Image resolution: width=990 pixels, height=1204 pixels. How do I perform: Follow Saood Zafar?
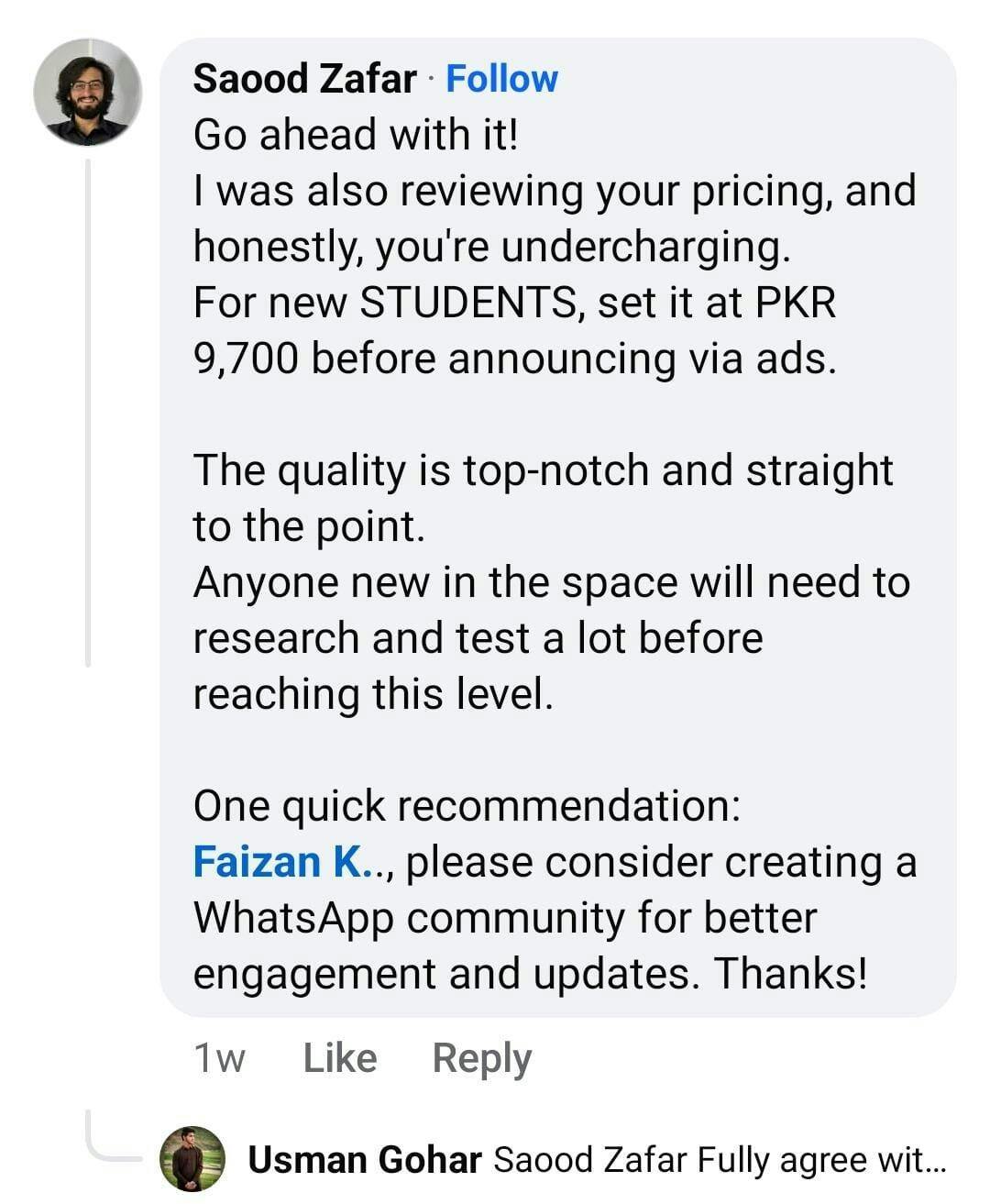coord(501,79)
